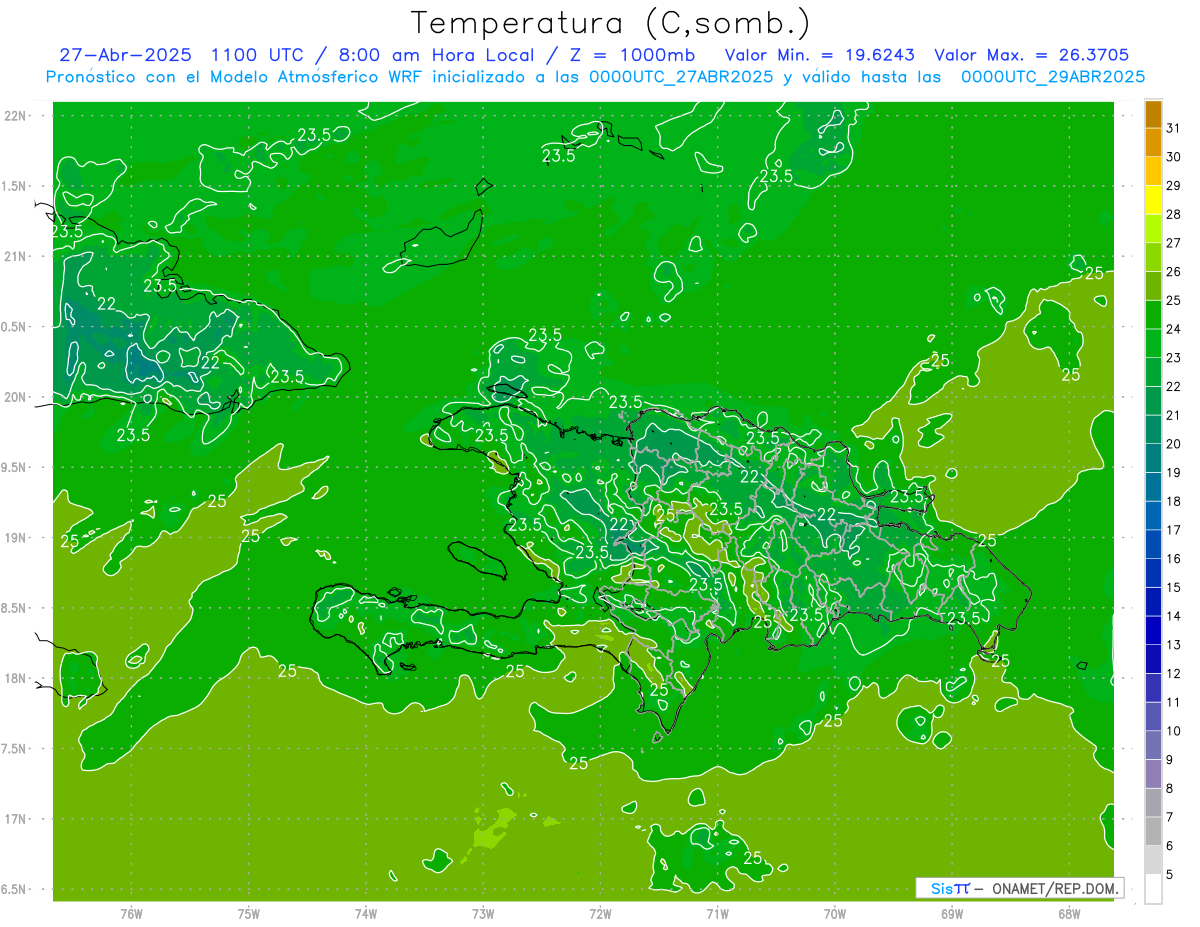The width and height of the screenshot is (1200, 927).
Task: Click the 'Valor Min. = 19.6243' readout
Action: (819, 55)
